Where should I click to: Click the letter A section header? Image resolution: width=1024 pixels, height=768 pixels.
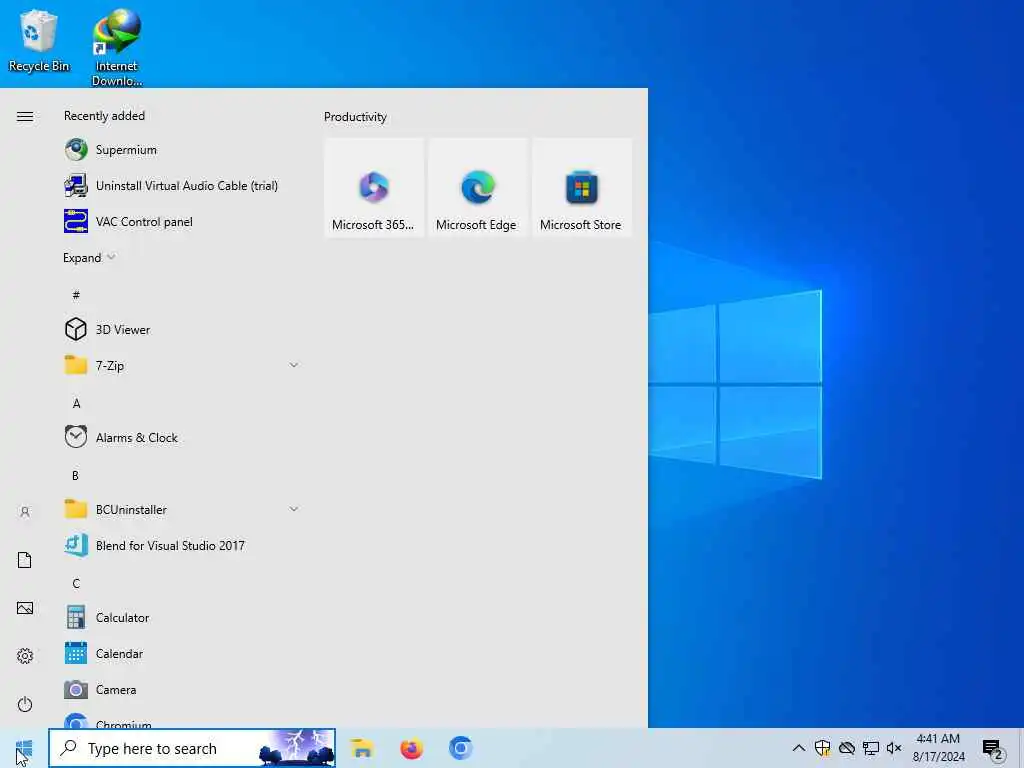[x=76, y=404]
